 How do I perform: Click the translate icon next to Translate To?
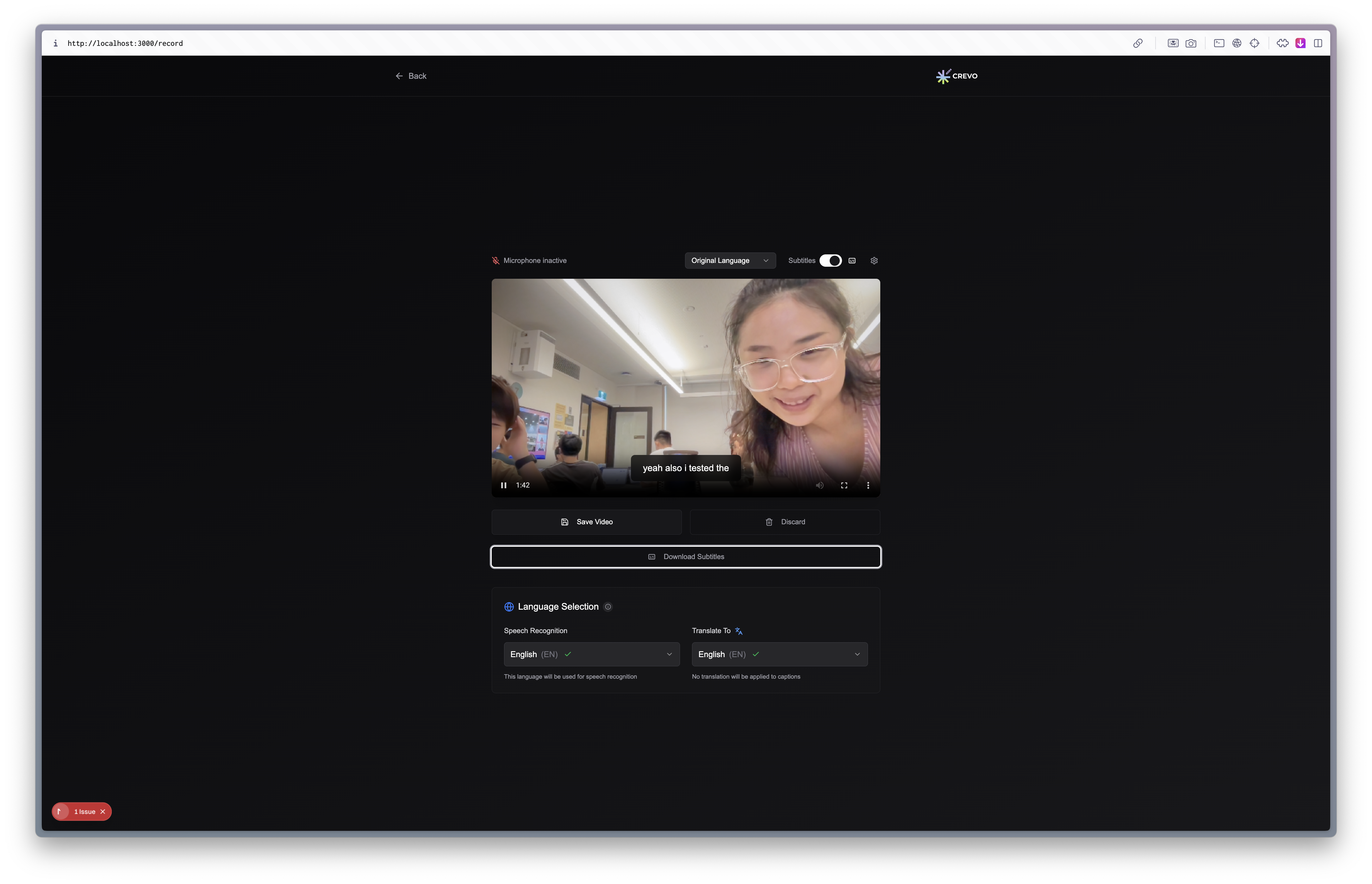[x=739, y=631]
